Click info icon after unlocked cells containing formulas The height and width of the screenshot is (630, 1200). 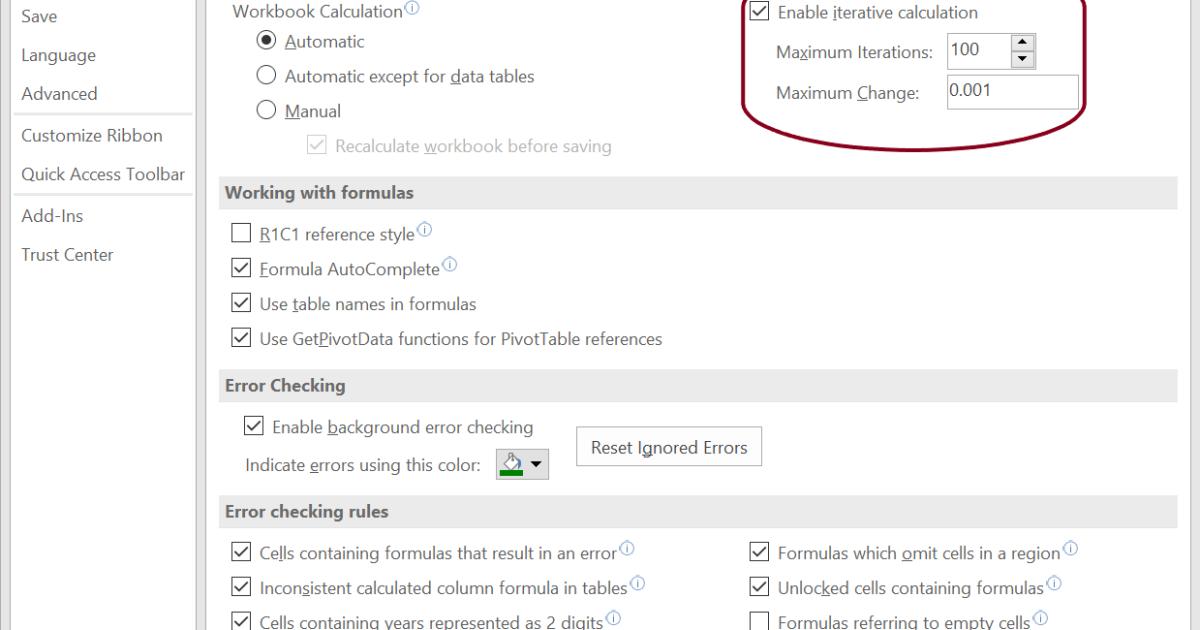pyautogui.click(x=1054, y=583)
